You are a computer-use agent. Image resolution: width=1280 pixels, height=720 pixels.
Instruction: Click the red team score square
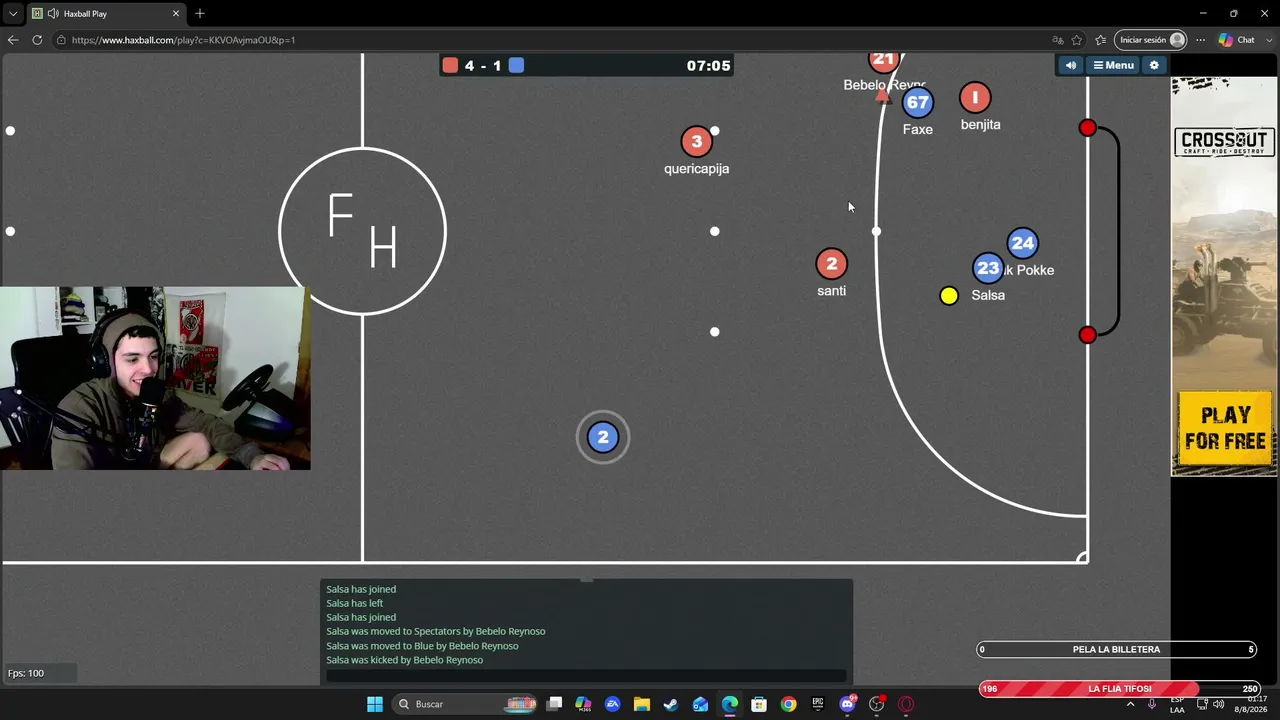[x=450, y=65]
